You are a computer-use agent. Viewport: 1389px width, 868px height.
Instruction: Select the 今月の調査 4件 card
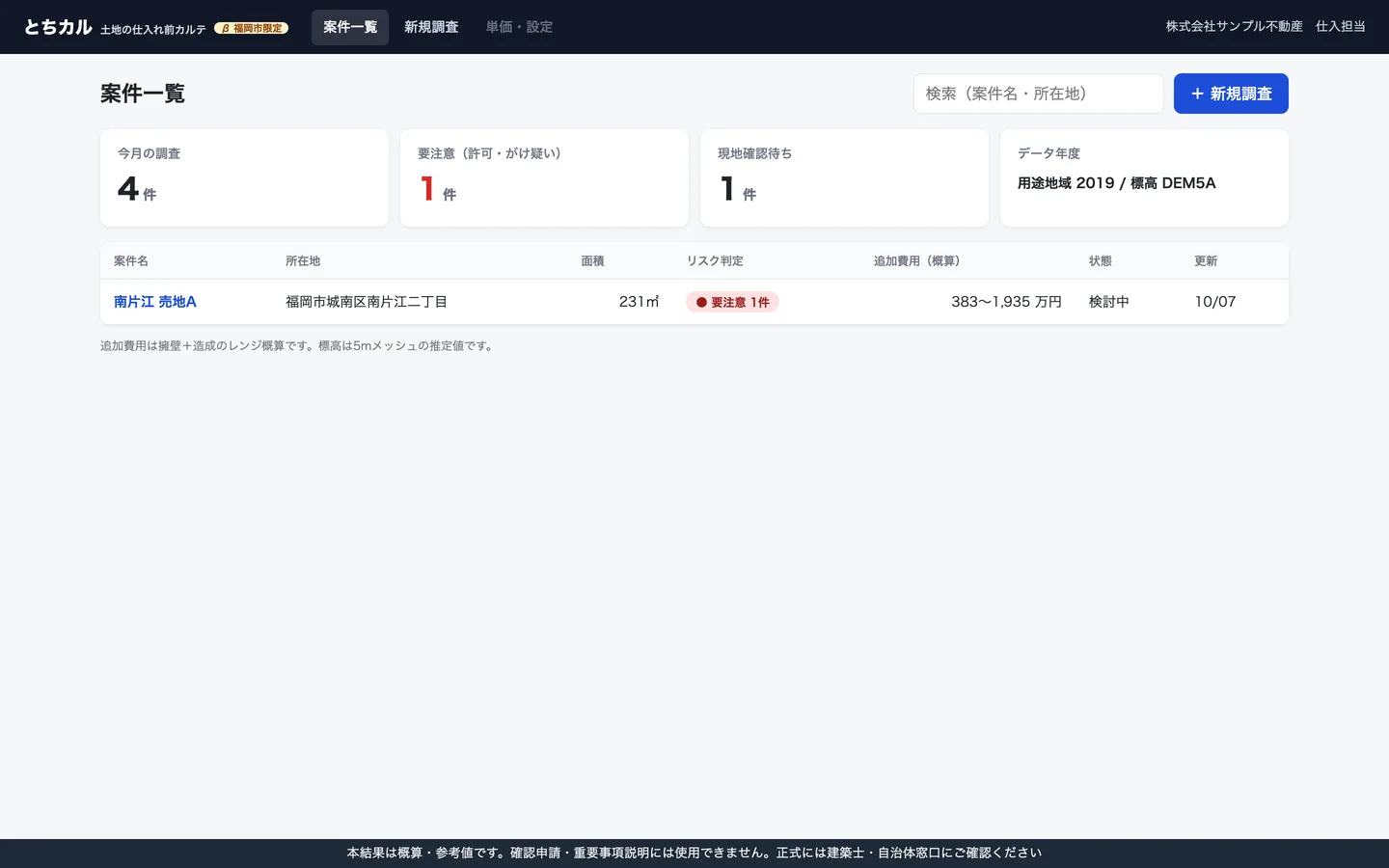[x=244, y=178]
